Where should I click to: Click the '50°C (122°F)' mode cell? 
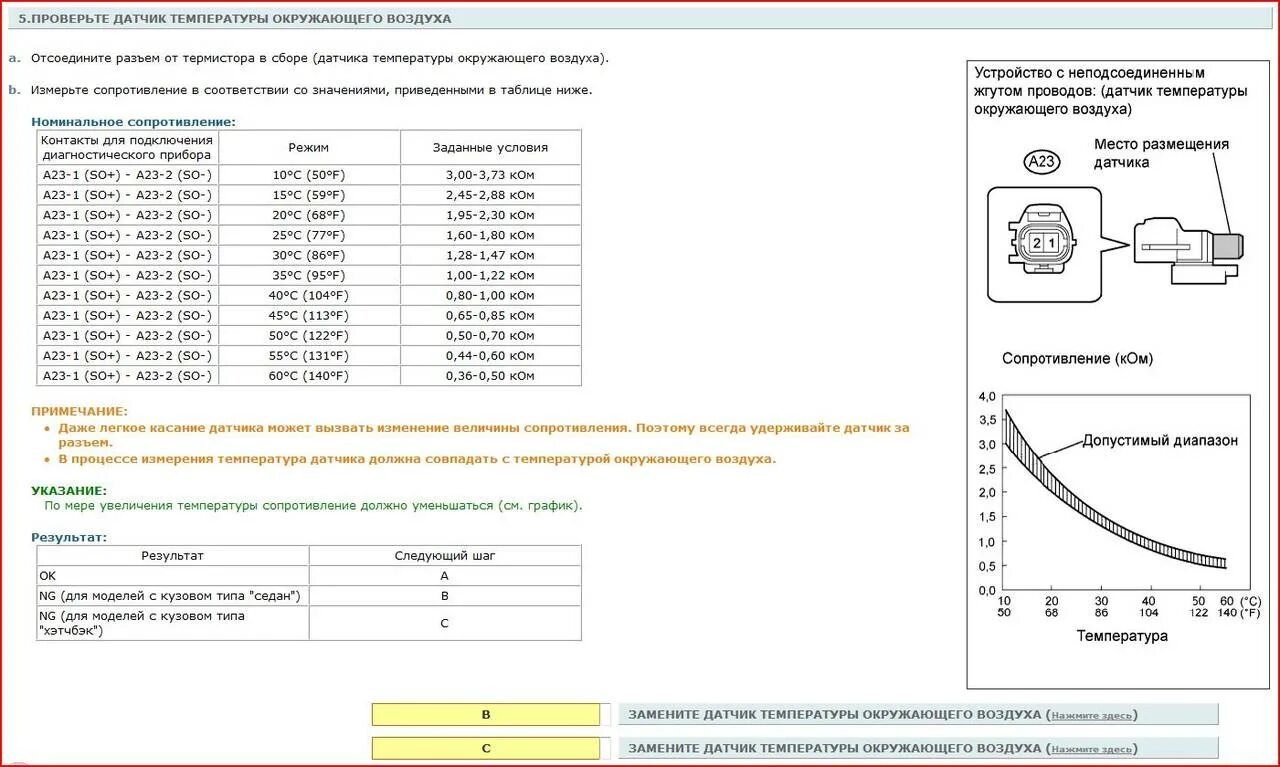(x=309, y=335)
